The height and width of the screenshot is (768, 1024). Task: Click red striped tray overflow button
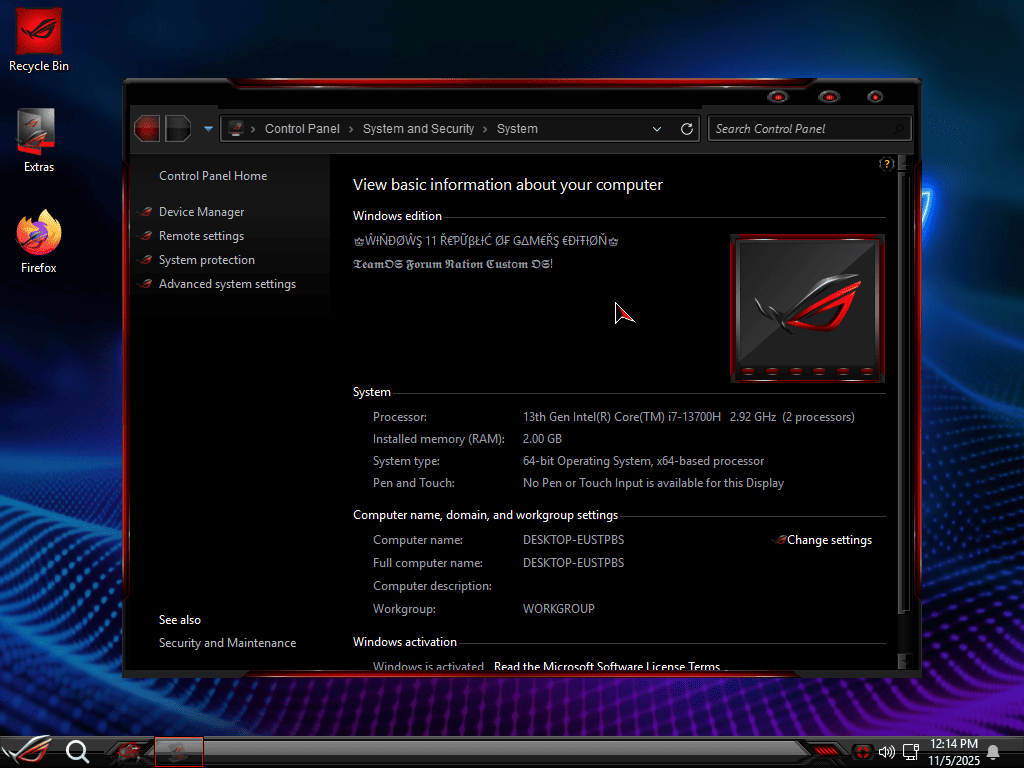click(x=826, y=752)
